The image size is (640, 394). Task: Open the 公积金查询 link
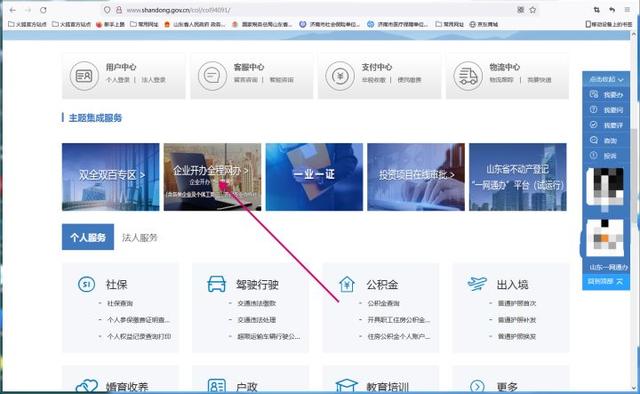pyautogui.click(x=384, y=303)
